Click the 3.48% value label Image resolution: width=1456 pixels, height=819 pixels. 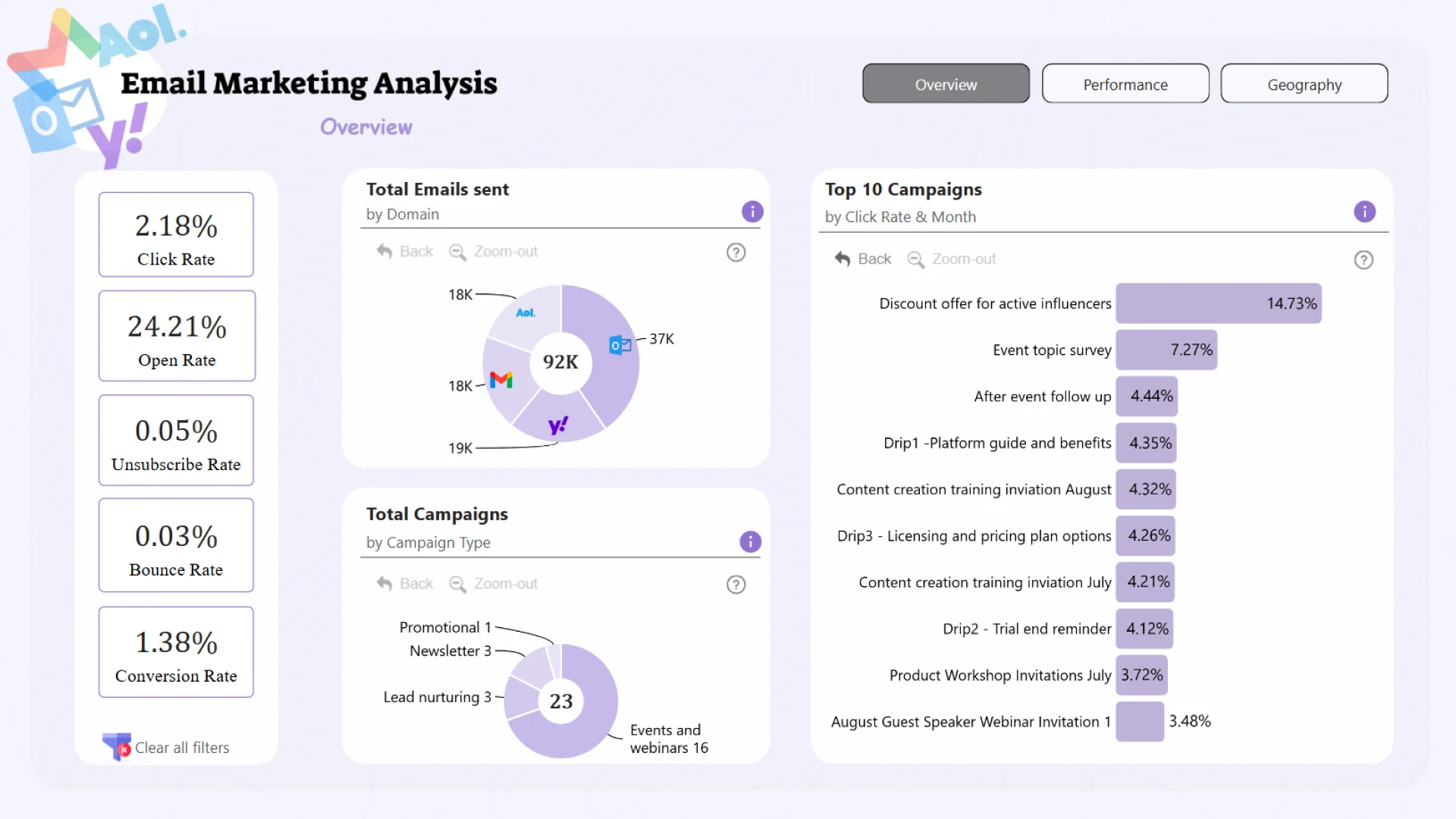(1190, 721)
